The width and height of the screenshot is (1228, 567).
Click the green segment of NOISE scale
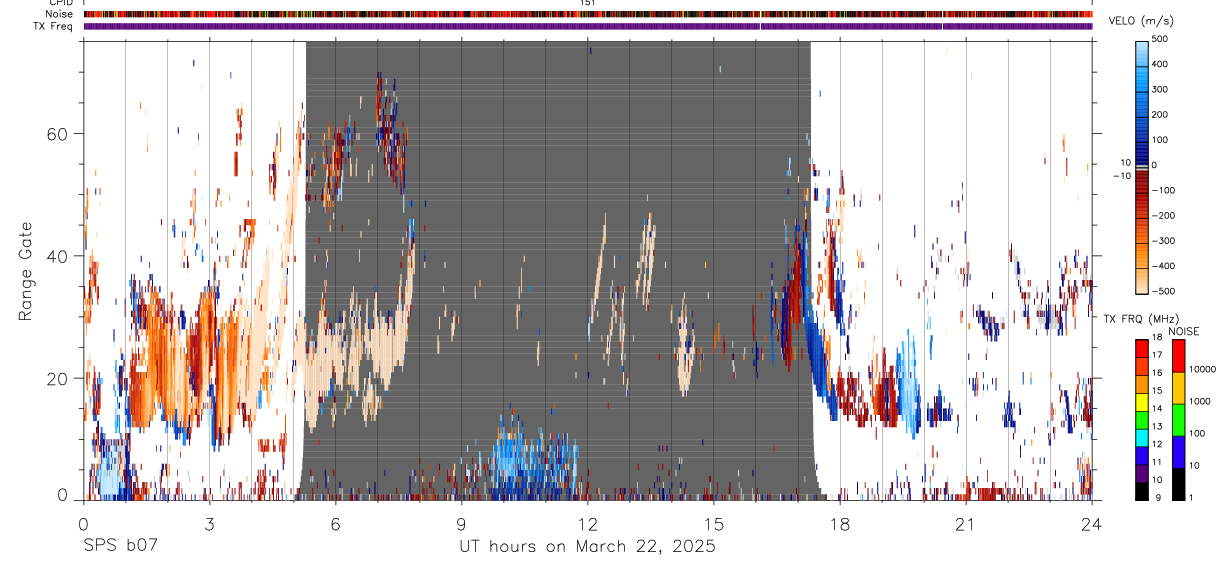click(x=1178, y=420)
